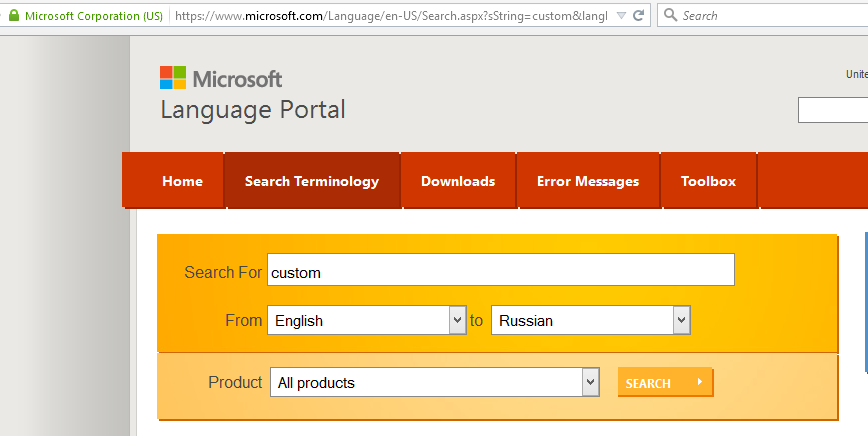Click the browser search magnifier icon
868x436 pixels.
coord(670,15)
